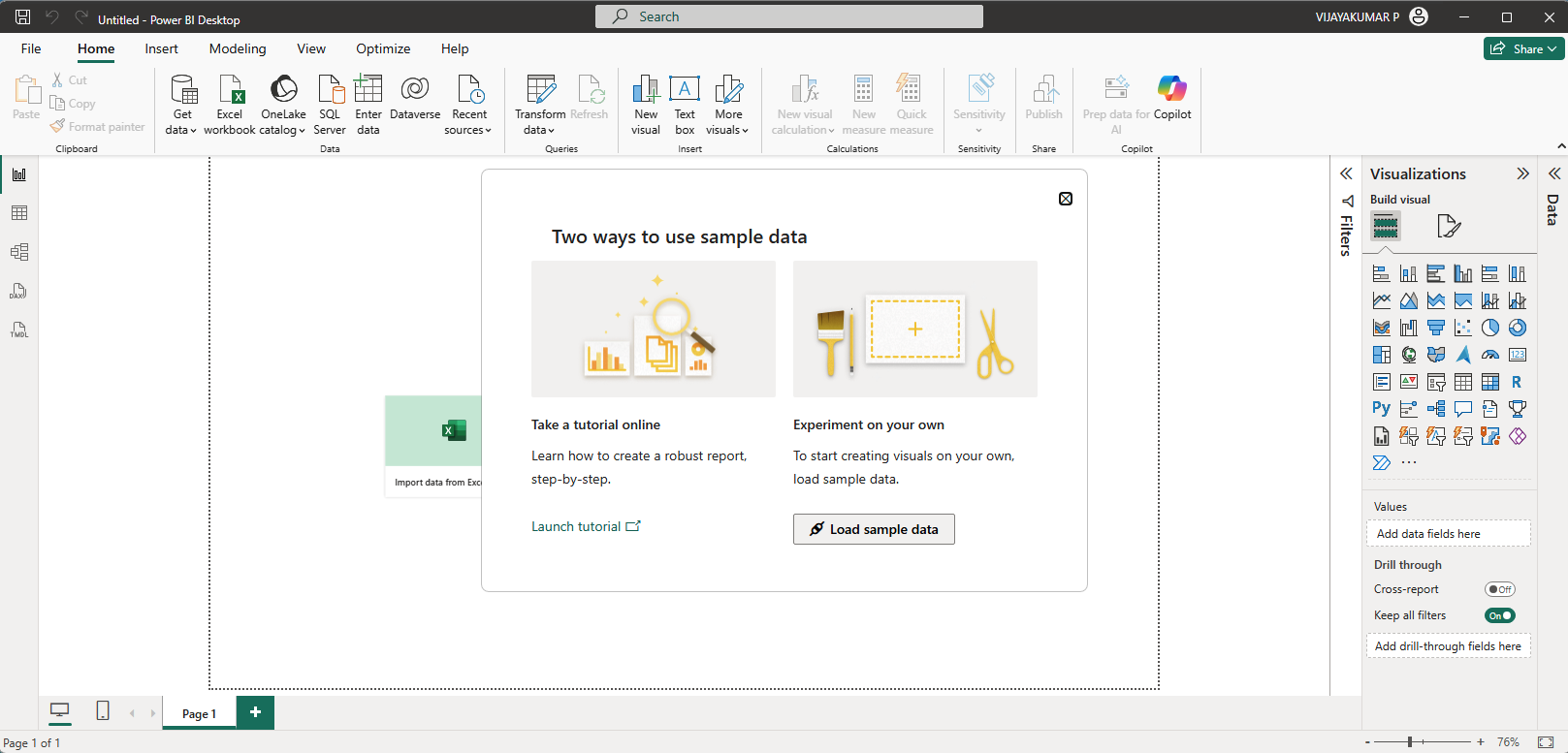Choose the R script visual icon
The height and width of the screenshot is (753, 1568).
coord(1517,382)
